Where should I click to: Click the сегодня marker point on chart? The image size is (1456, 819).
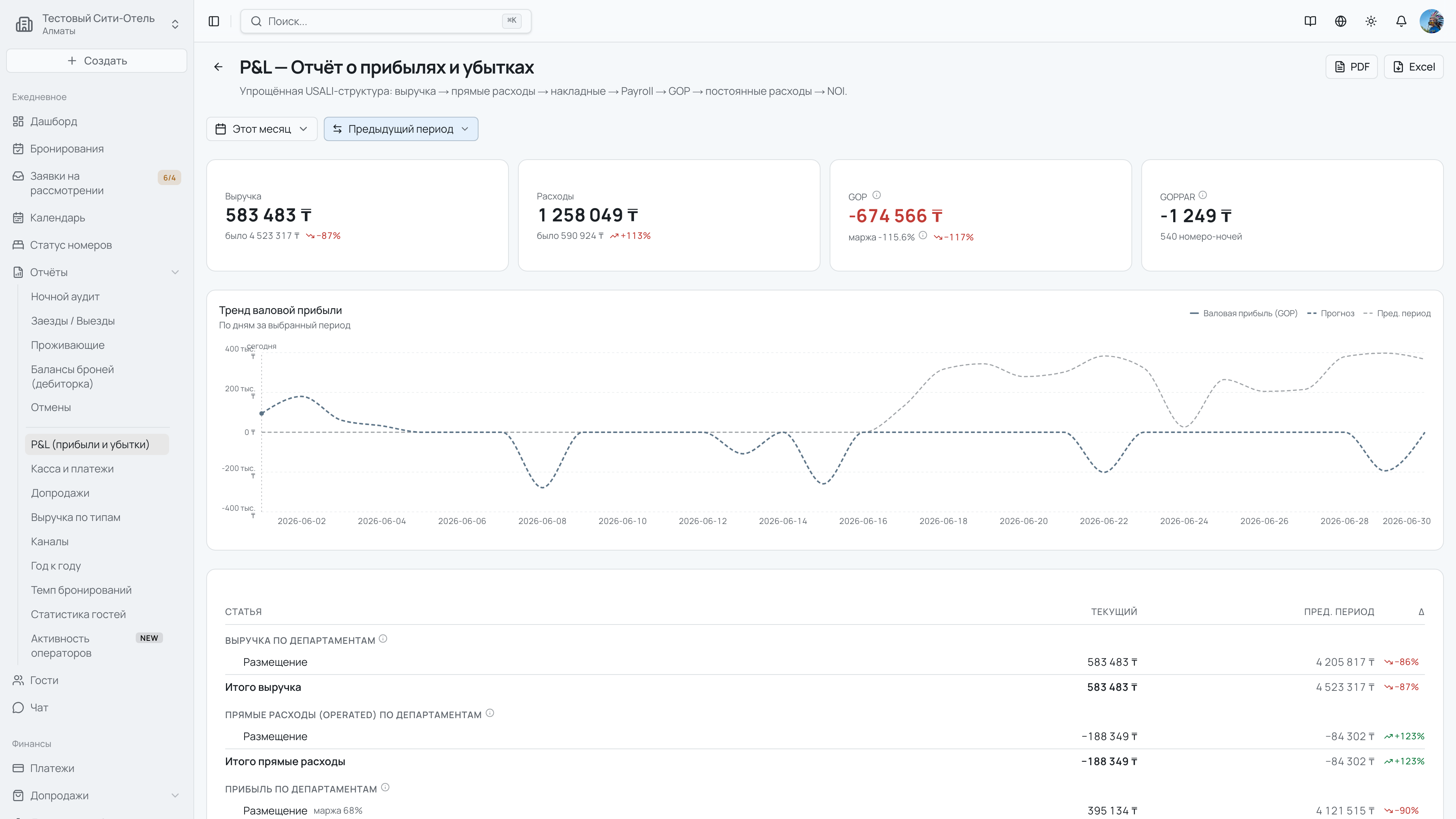click(262, 413)
